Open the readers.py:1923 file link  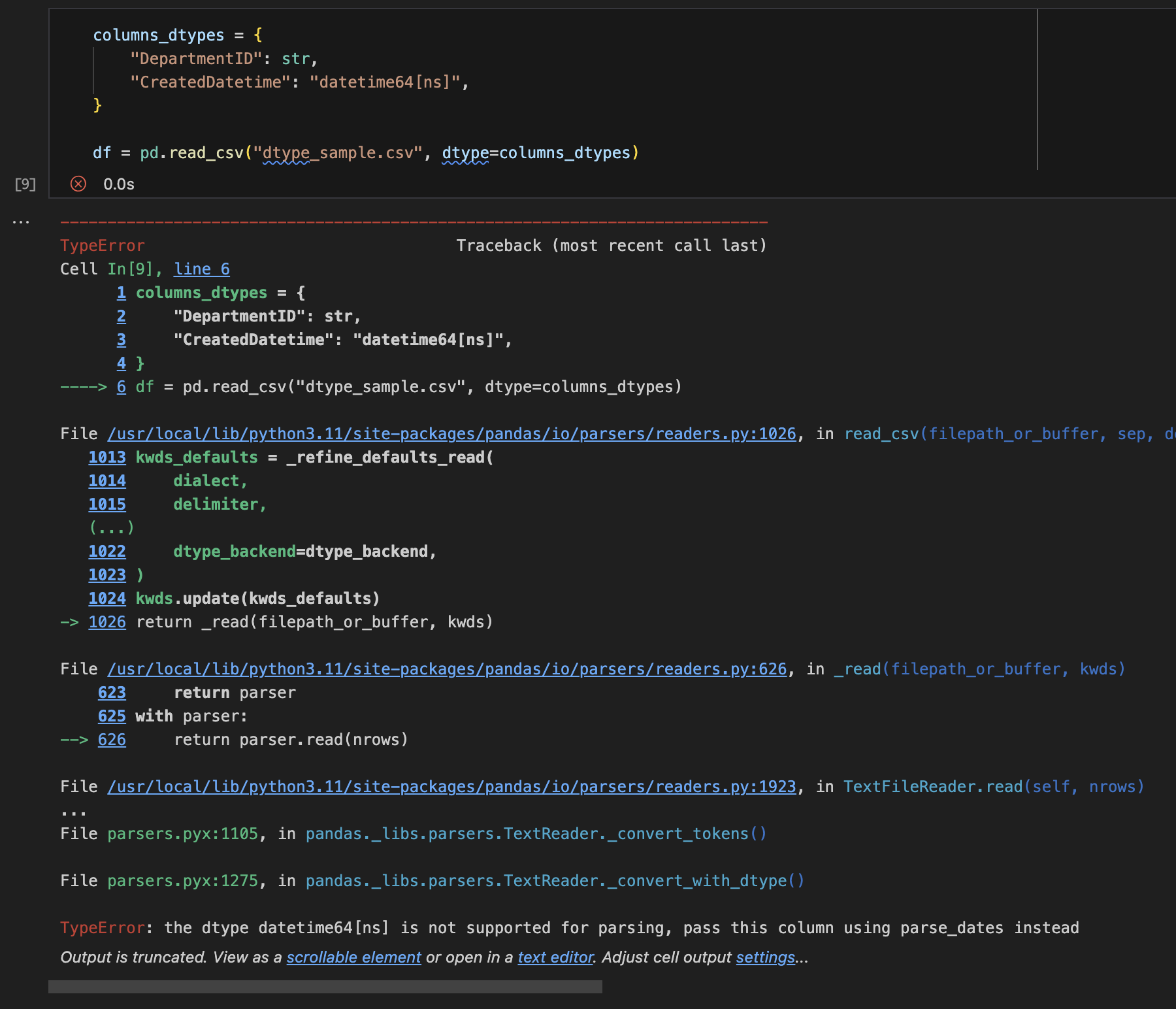(452, 787)
